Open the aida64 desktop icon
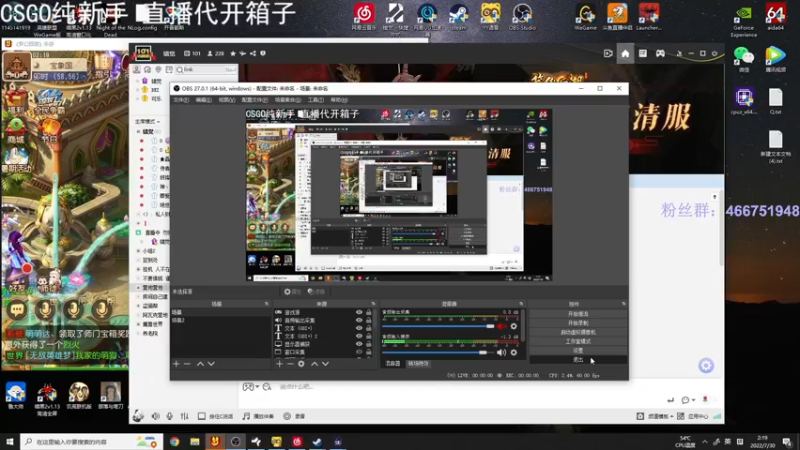The image size is (800, 450). coord(776,17)
